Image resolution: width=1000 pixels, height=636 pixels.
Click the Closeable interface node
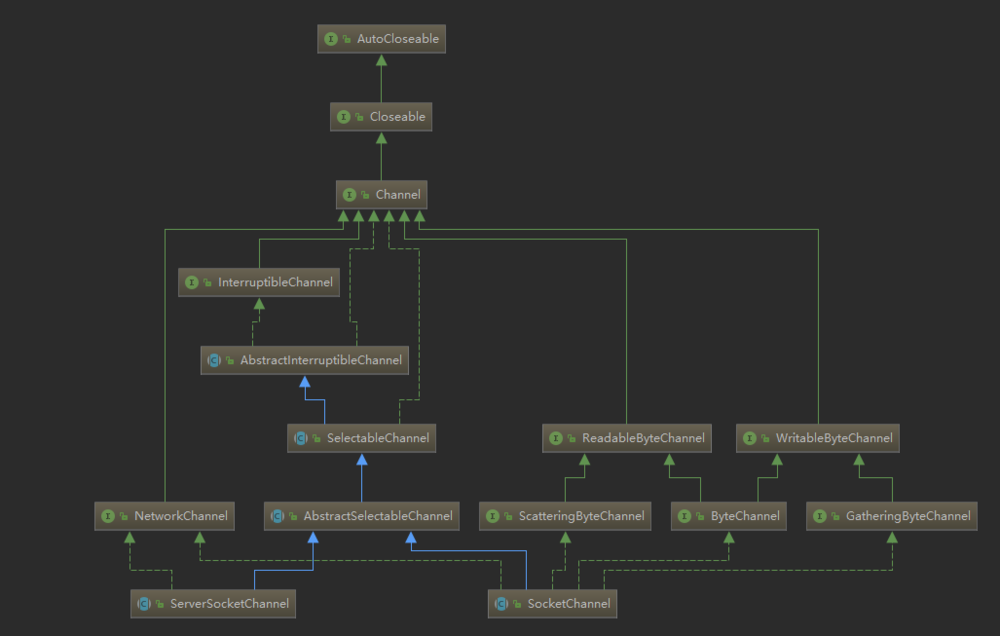(x=381, y=117)
